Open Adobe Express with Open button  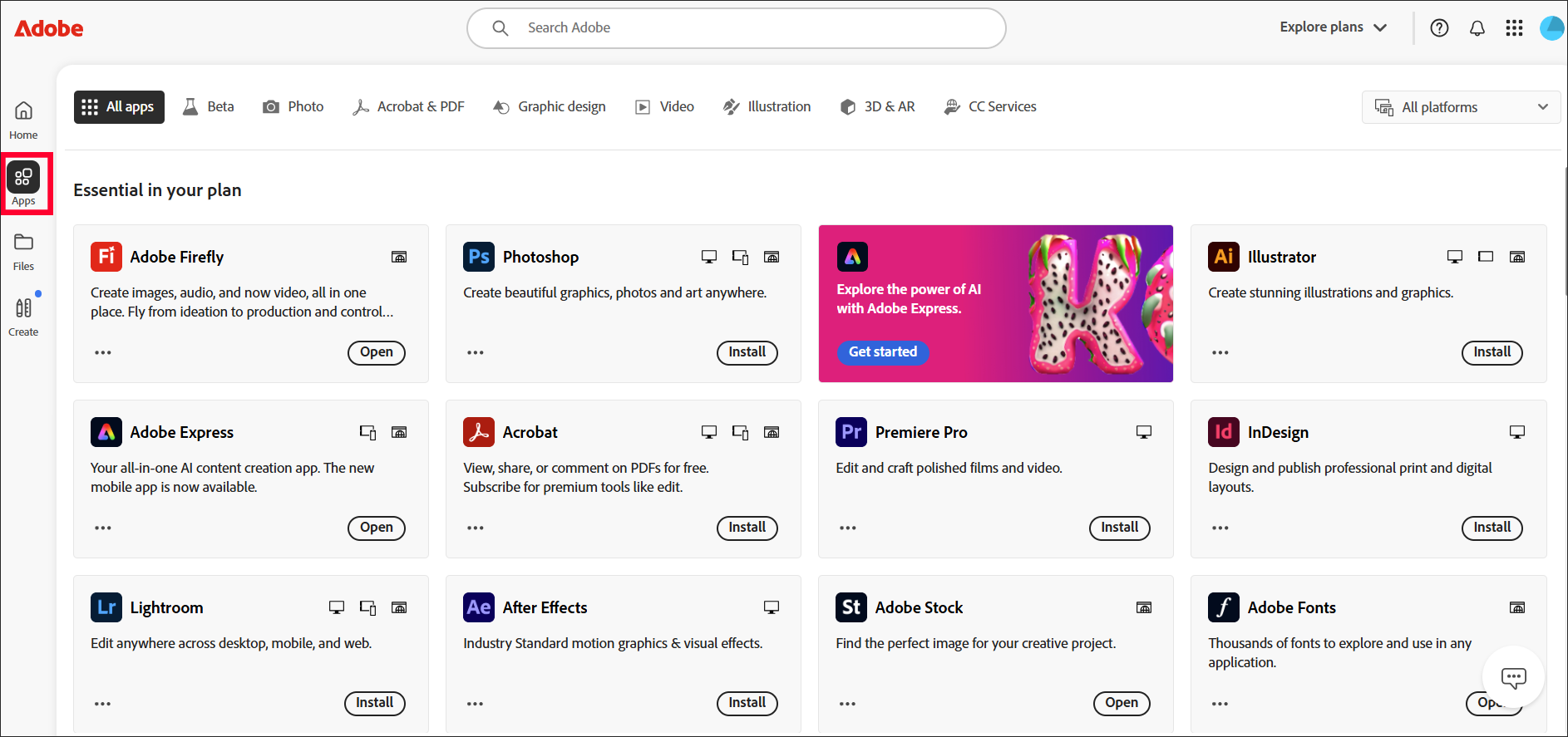coord(377,528)
